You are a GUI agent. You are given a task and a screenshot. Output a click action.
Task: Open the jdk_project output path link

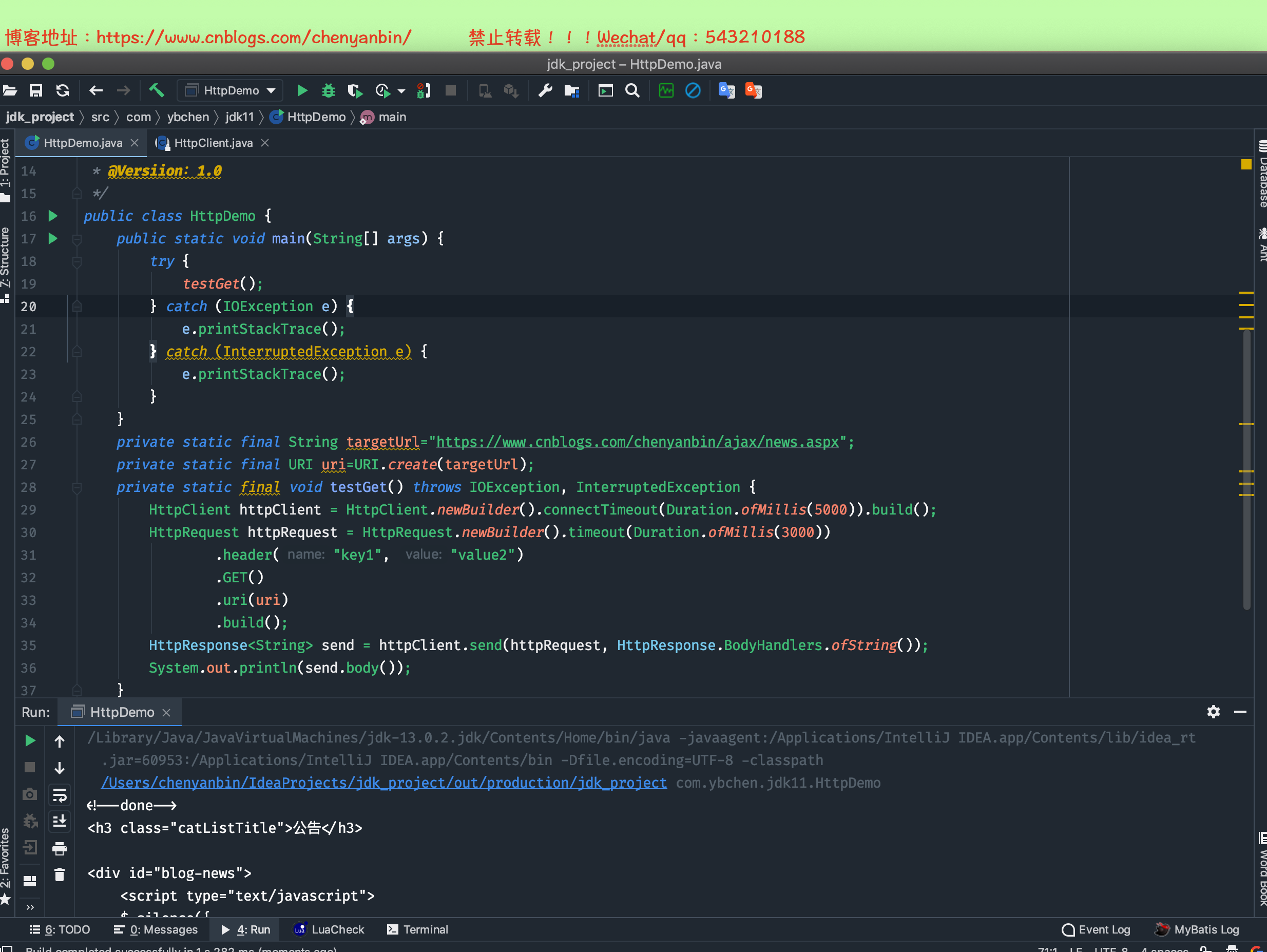(384, 783)
